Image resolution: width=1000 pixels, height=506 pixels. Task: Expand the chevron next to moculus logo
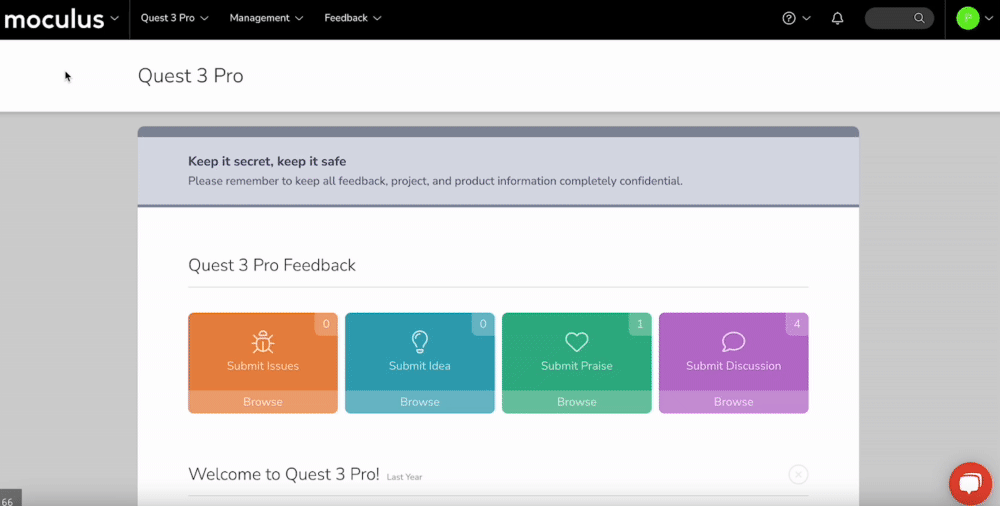point(115,18)
